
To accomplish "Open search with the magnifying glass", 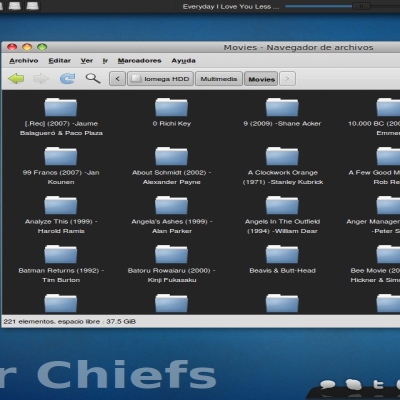I will [93, 79].
